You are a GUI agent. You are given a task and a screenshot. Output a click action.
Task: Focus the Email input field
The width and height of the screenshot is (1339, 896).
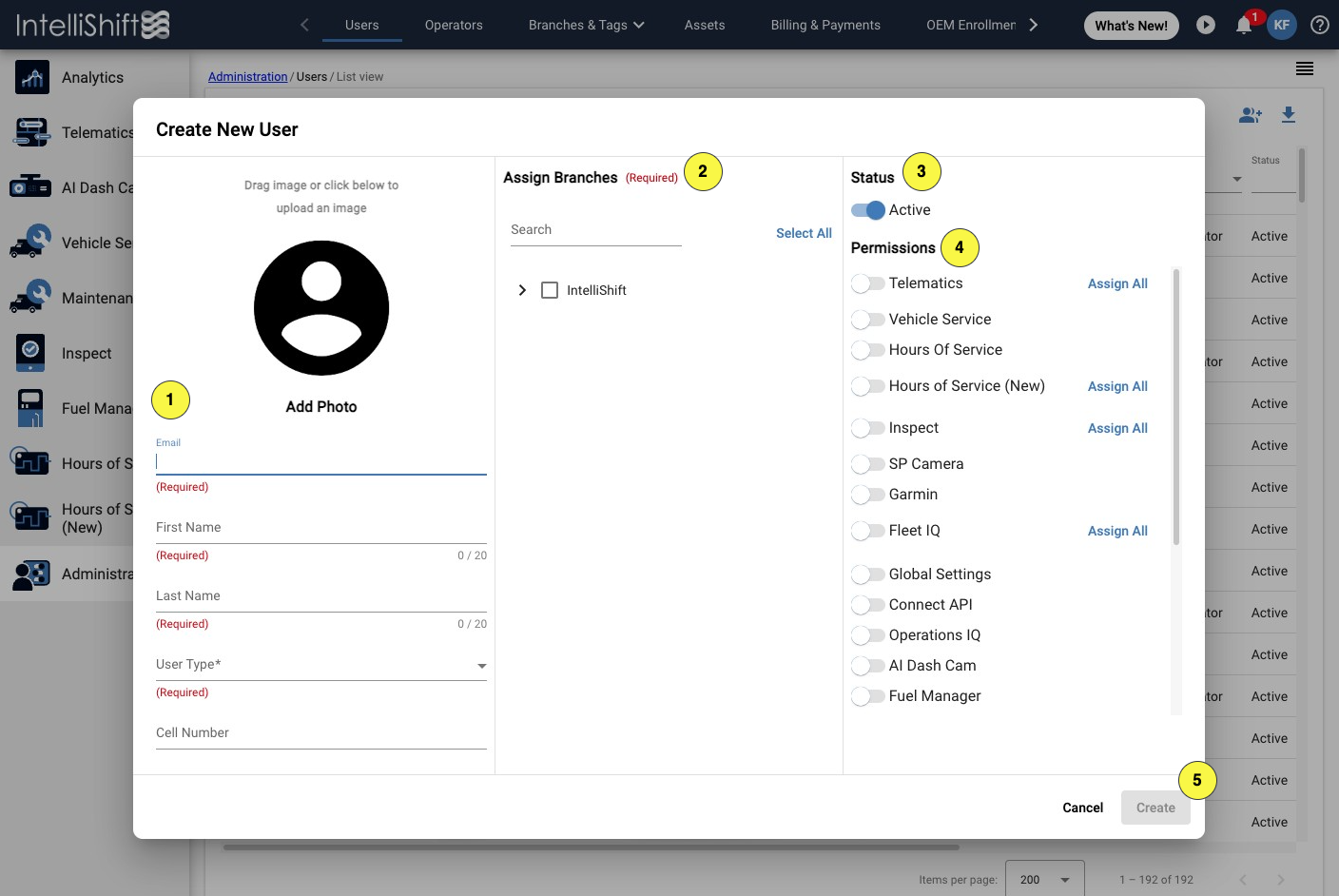(x=321, y=462)
